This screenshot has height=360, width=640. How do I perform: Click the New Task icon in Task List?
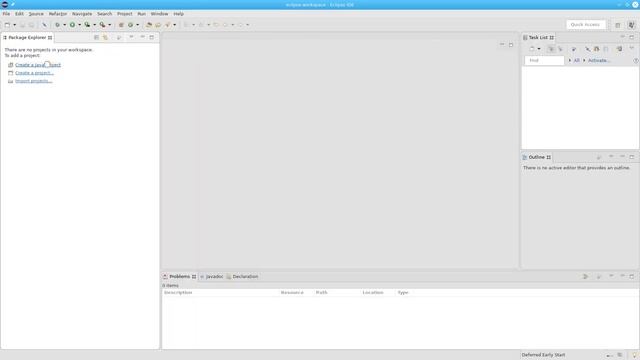(x=532, y=49)
